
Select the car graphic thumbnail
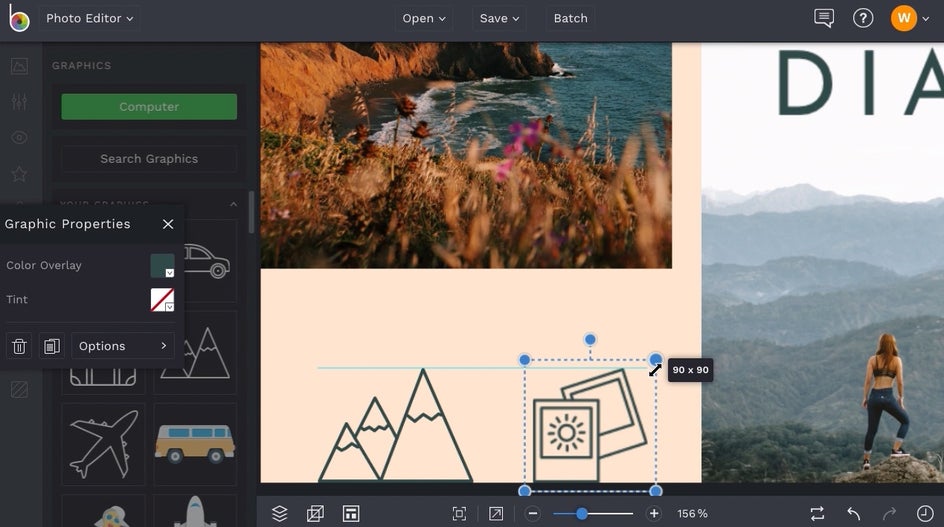(x=208, y=261)
